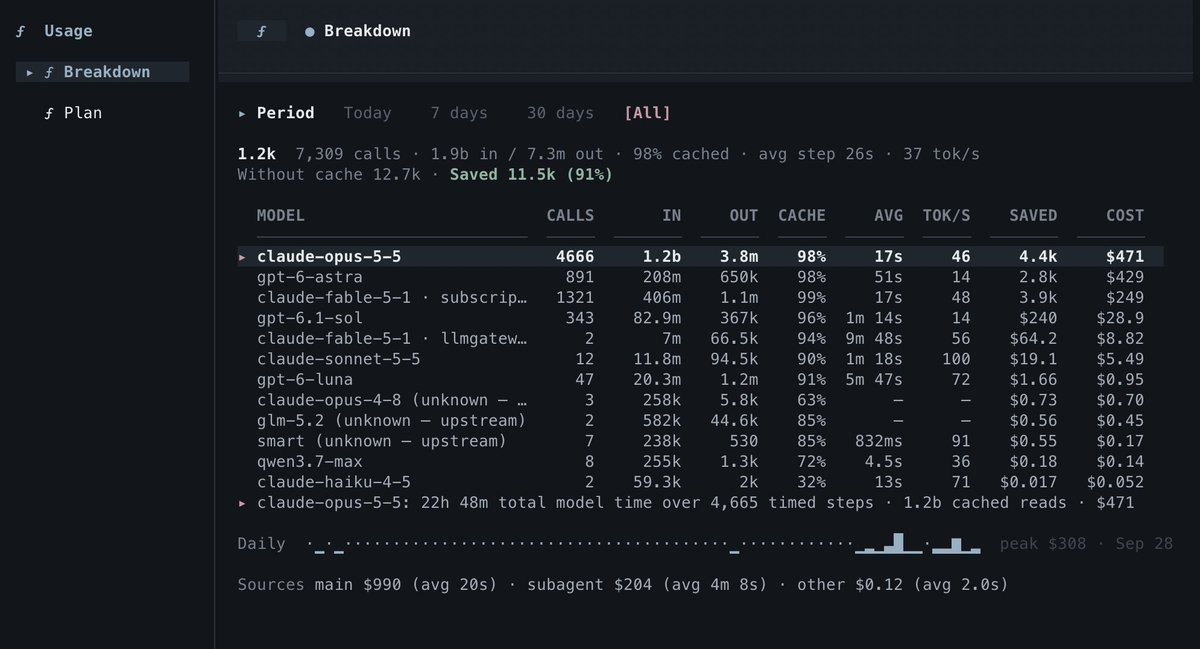The height and width of the screenshot is (649, 1200).
Task: Select the claude-fable-5-1 subscription row
Action: tap(700, 298)
